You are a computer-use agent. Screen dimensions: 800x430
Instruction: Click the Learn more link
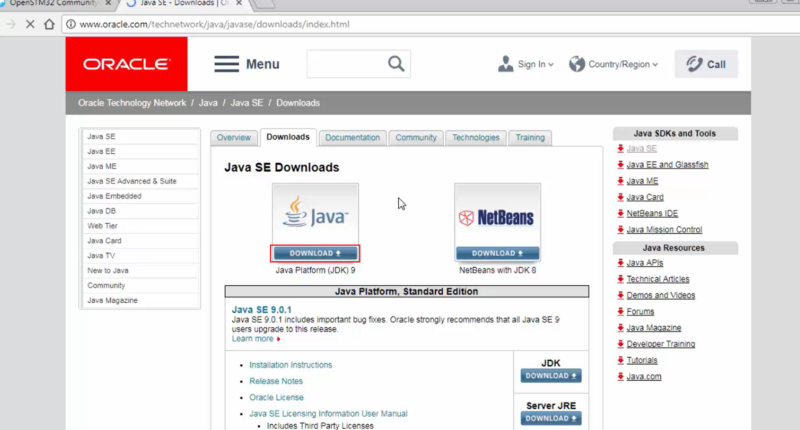253,339
